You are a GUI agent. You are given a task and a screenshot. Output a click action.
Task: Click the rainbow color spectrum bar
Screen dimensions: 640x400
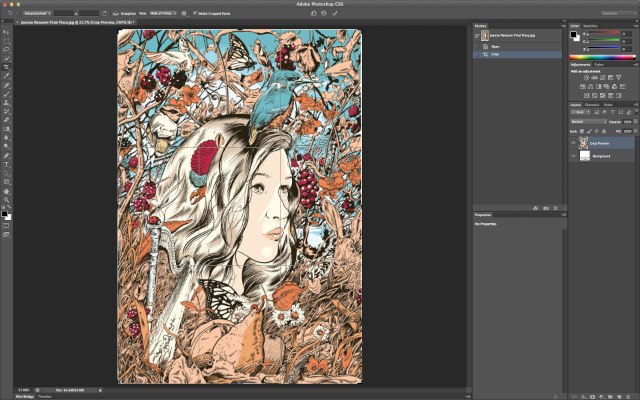pos(601,59)
